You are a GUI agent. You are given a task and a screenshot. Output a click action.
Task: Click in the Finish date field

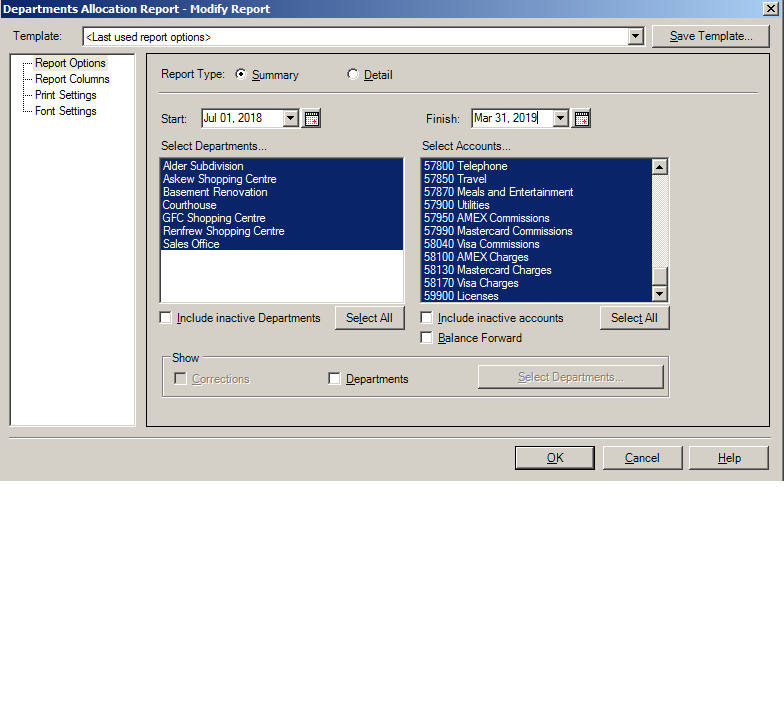click(512, 118)
